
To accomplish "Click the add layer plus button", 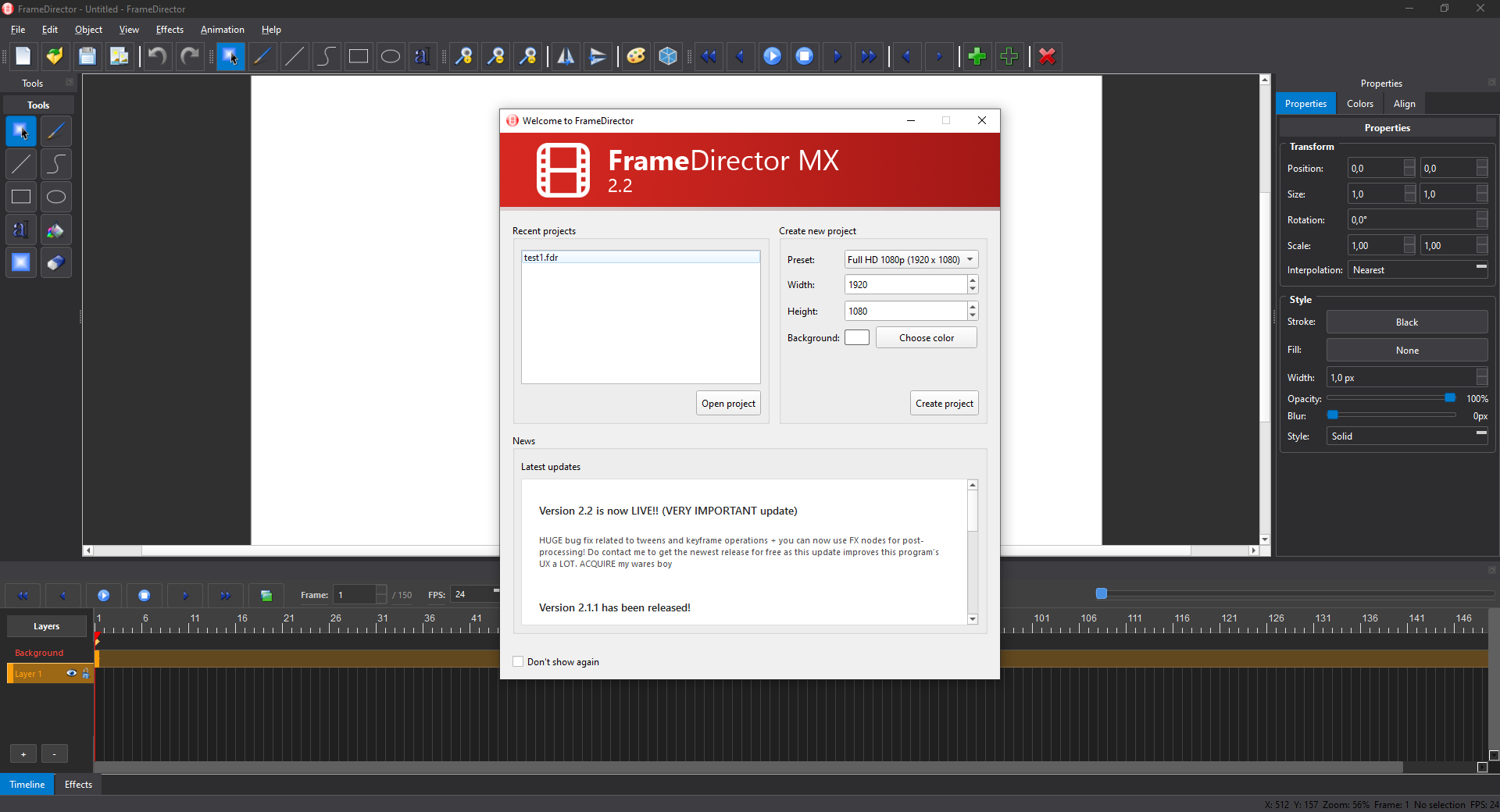I will click(23, 753).
